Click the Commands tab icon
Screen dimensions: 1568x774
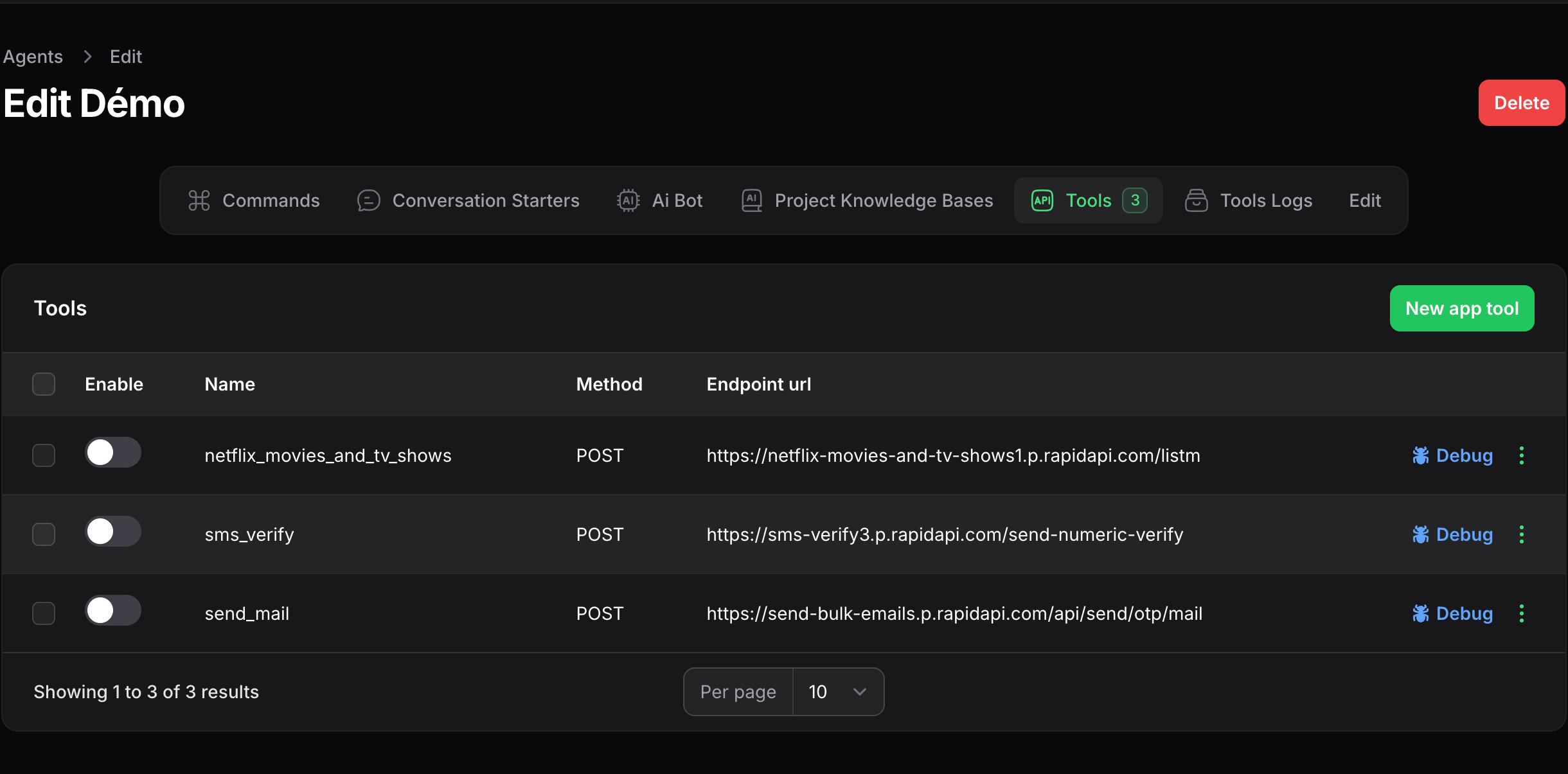tap(199, 200)
